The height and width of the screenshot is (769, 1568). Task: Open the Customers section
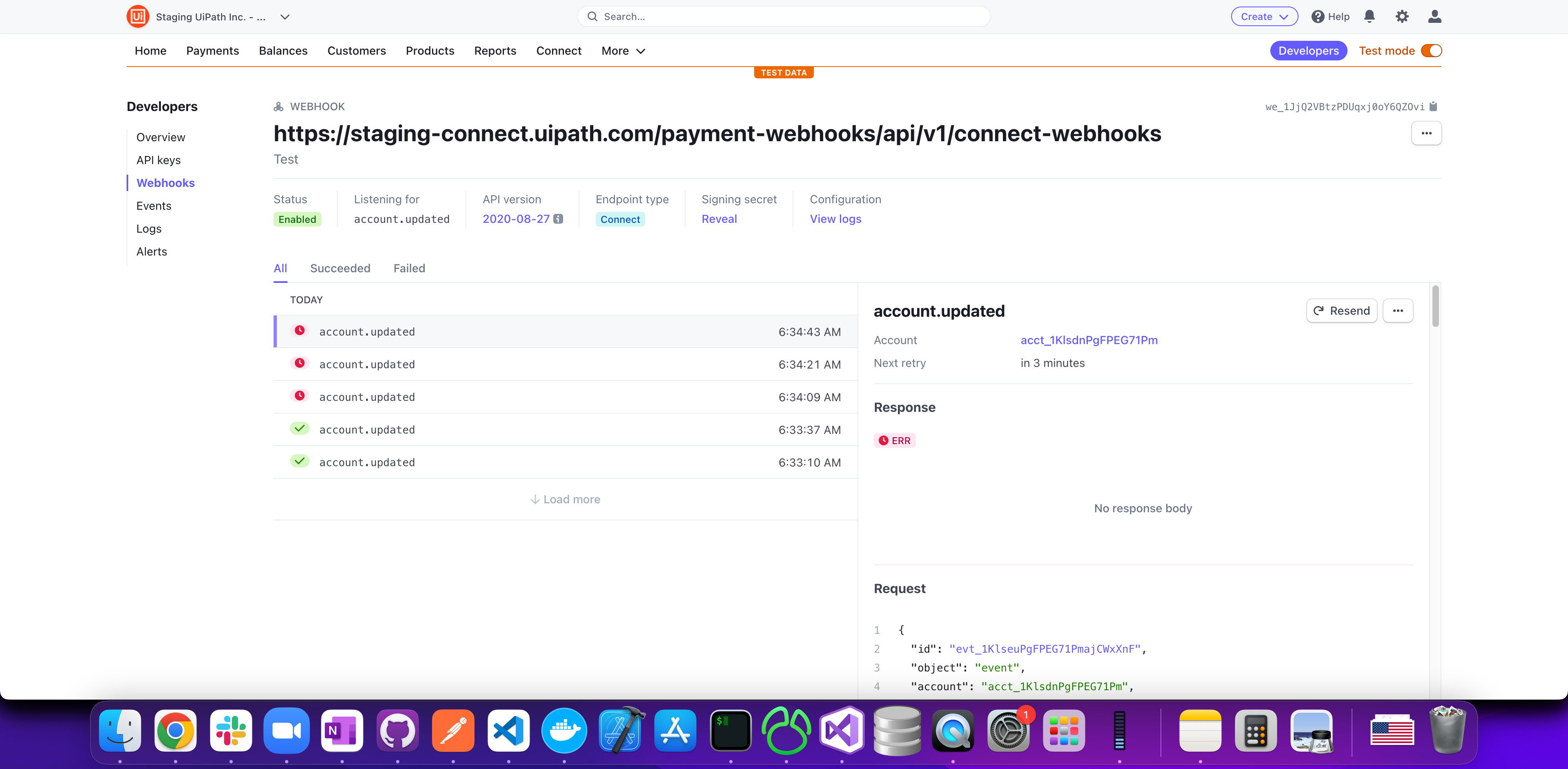pyautogui.click(x=357, y=51)
